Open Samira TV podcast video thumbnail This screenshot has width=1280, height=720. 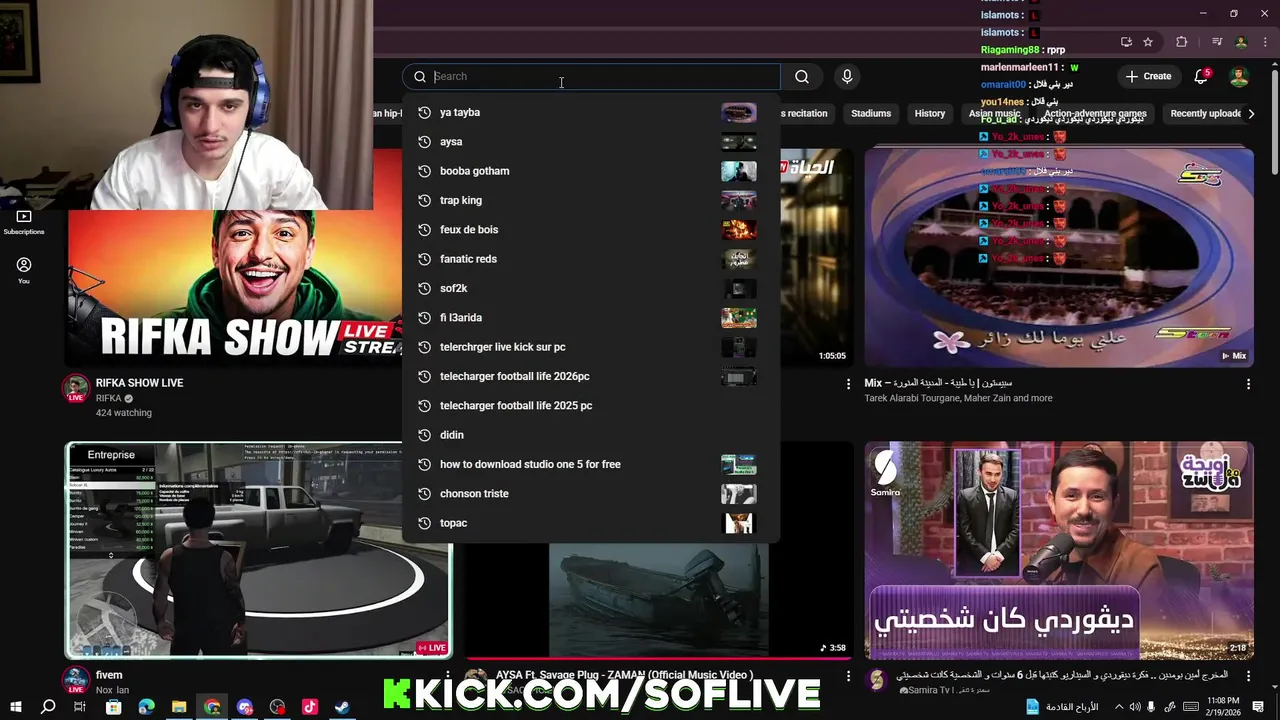(1059, 551)
